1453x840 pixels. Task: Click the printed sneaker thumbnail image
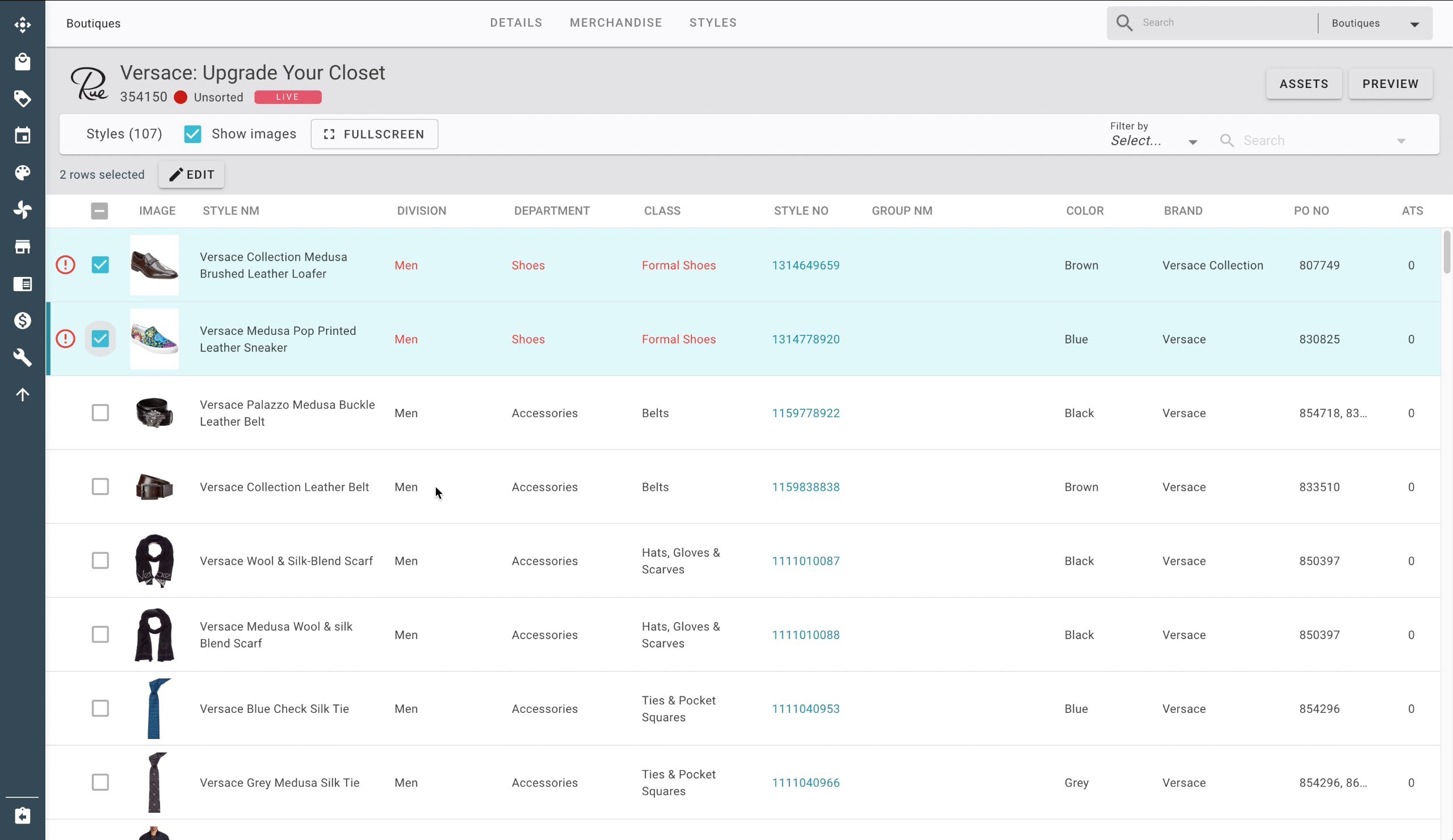[x=154, y=339]
